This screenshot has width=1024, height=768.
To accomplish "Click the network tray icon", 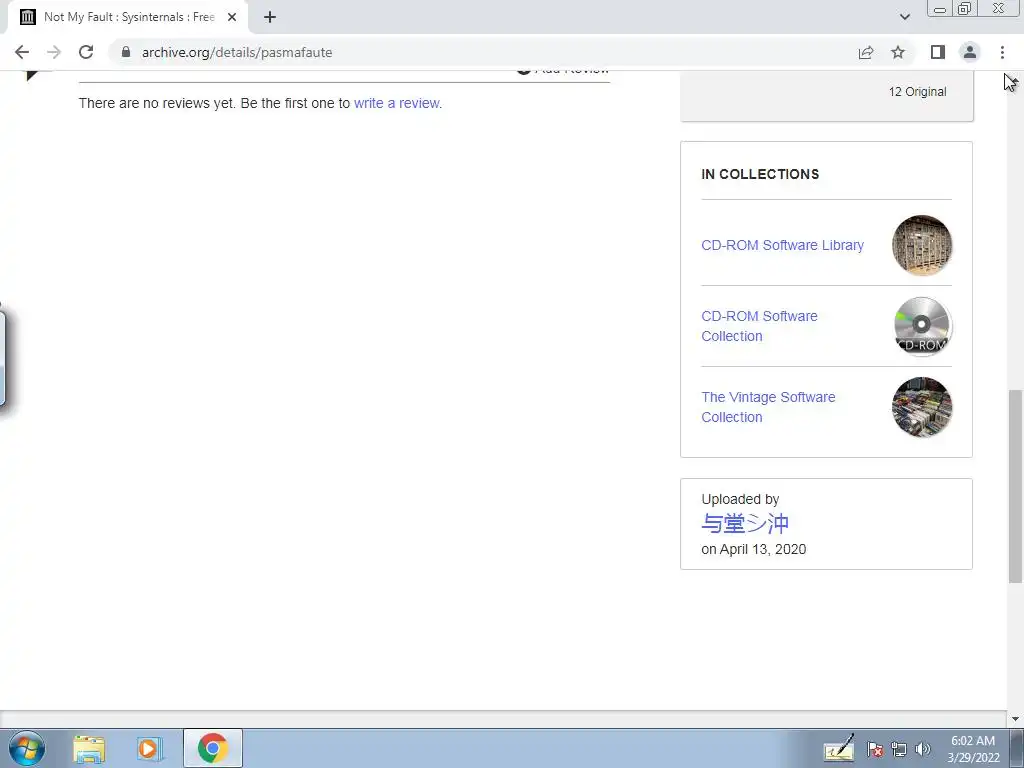I will tap(899, 749).
